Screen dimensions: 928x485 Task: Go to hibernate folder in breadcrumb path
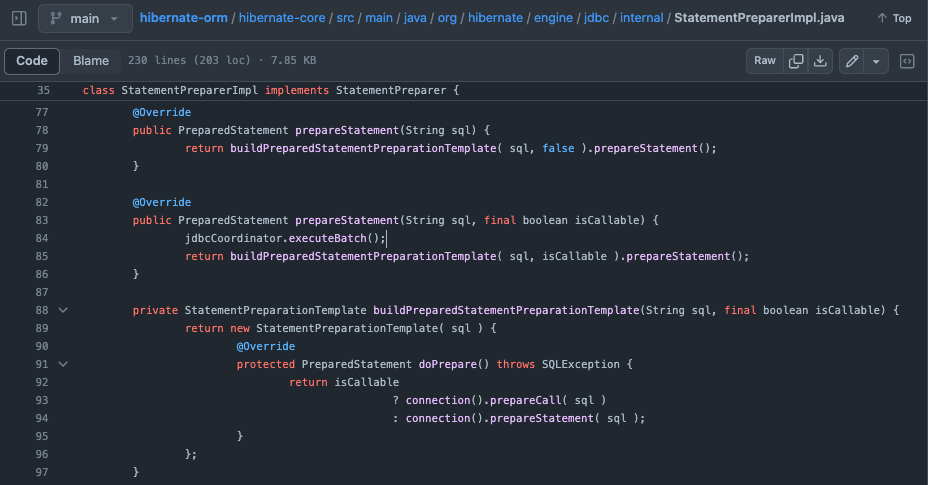pos(495,18)
